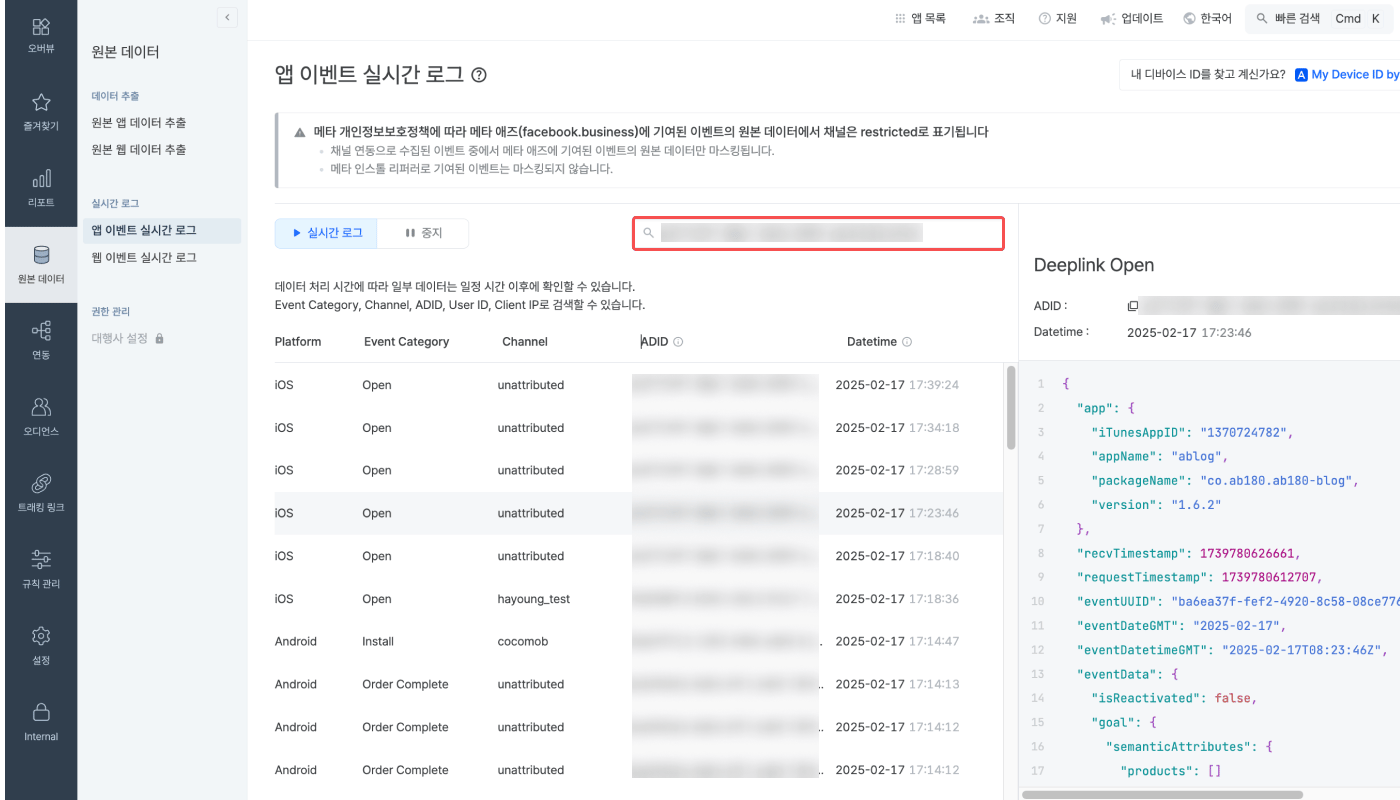Focus the log search input field
Screen dimensions: 1400x800
pos(818,233)
